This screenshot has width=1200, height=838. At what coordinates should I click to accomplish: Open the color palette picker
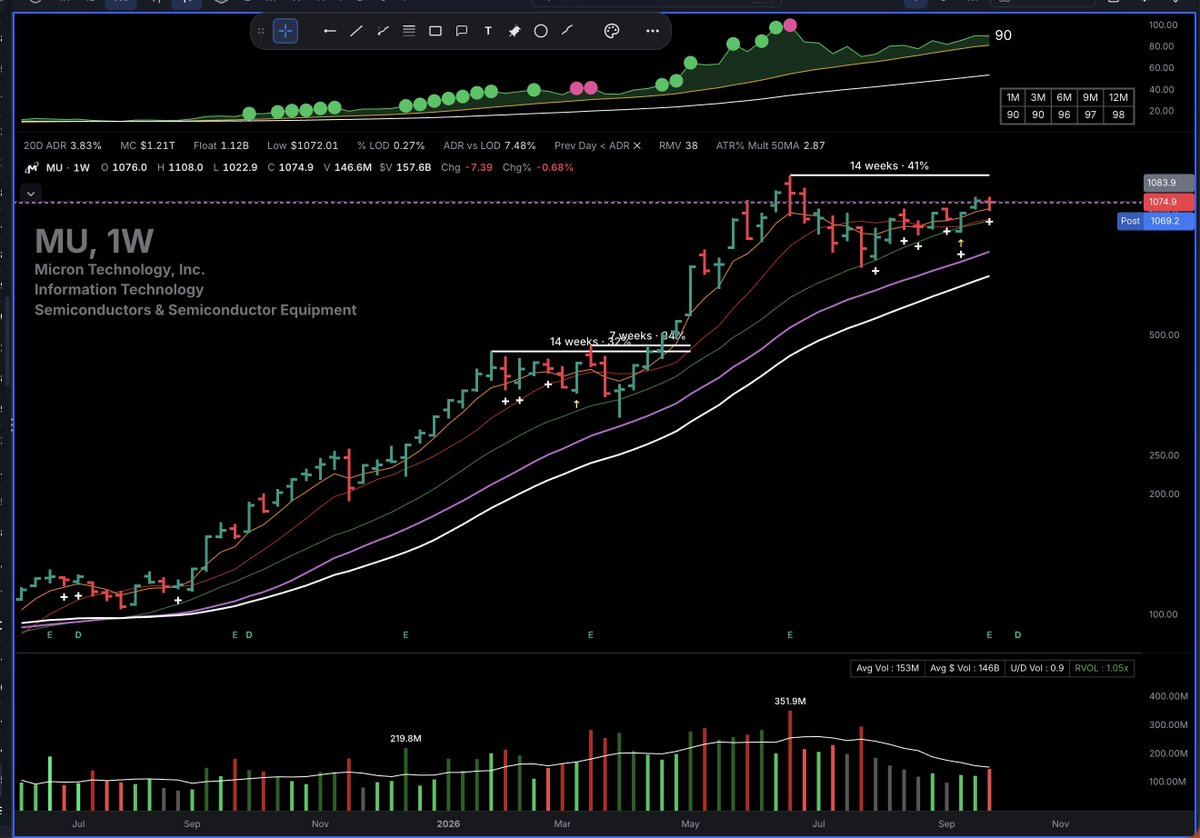click(x=611, y=31)
